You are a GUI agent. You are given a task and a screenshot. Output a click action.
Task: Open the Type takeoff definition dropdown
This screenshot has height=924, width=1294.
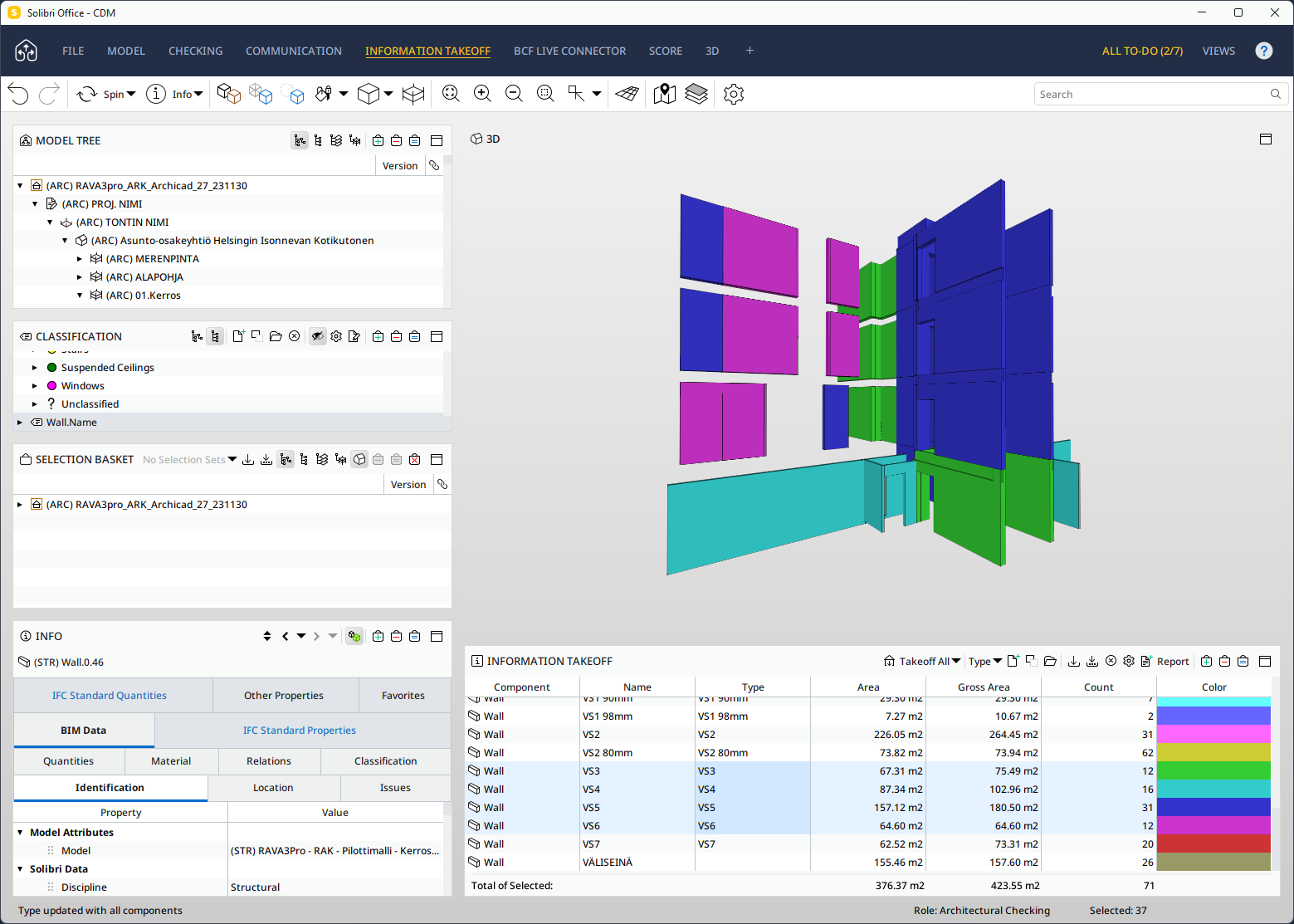click(x=985, y=662)
